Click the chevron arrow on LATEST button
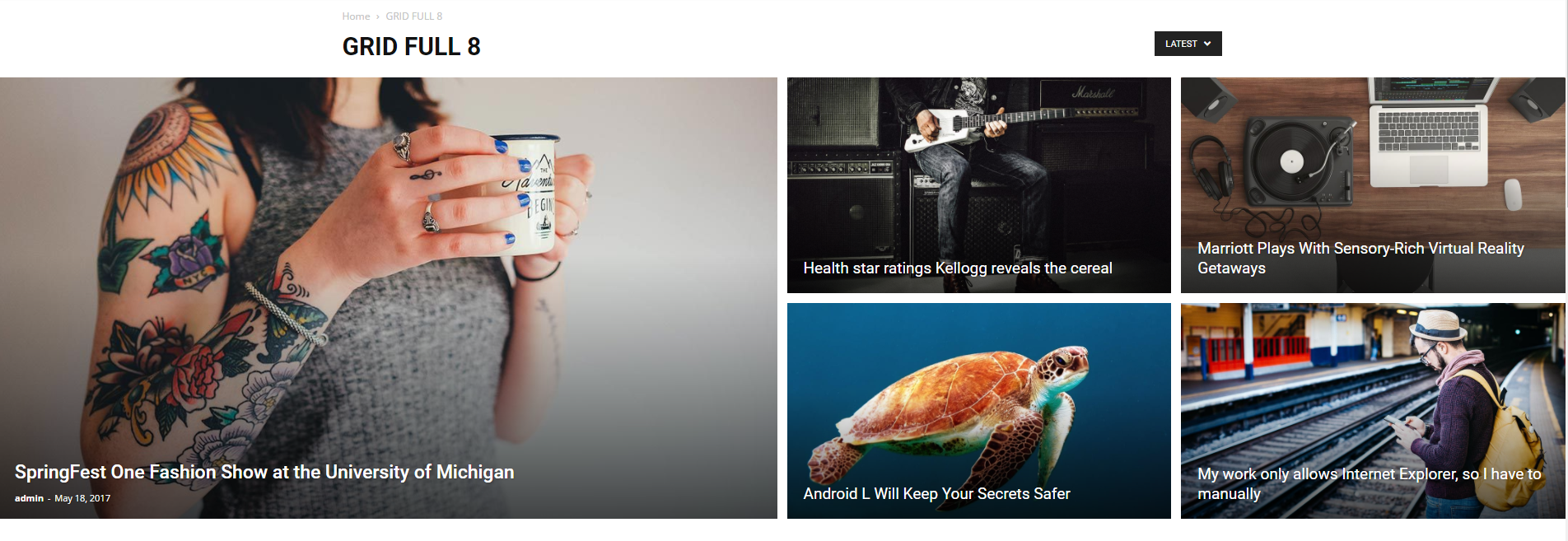 1207,44
